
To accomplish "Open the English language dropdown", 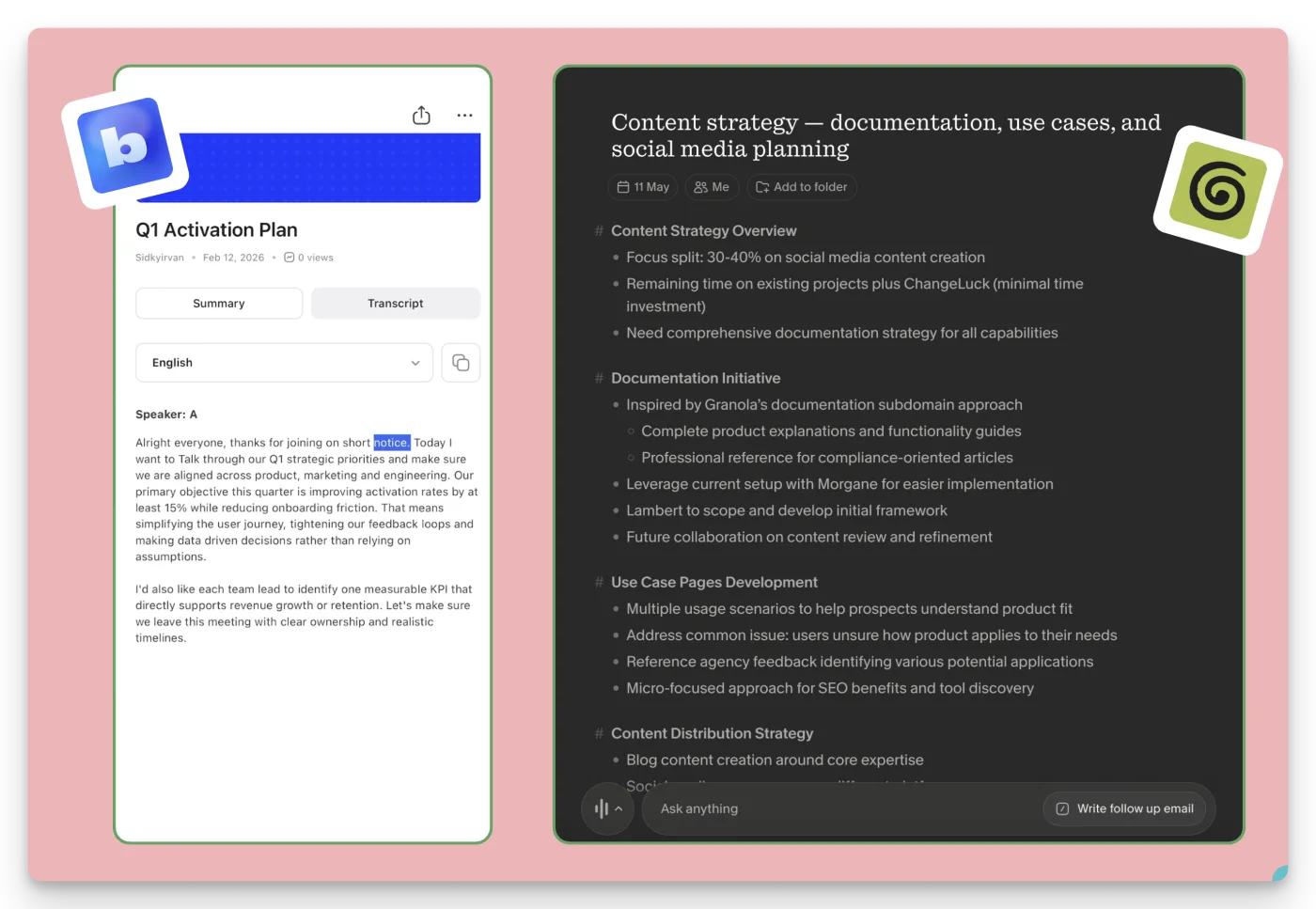I will 284,363.
